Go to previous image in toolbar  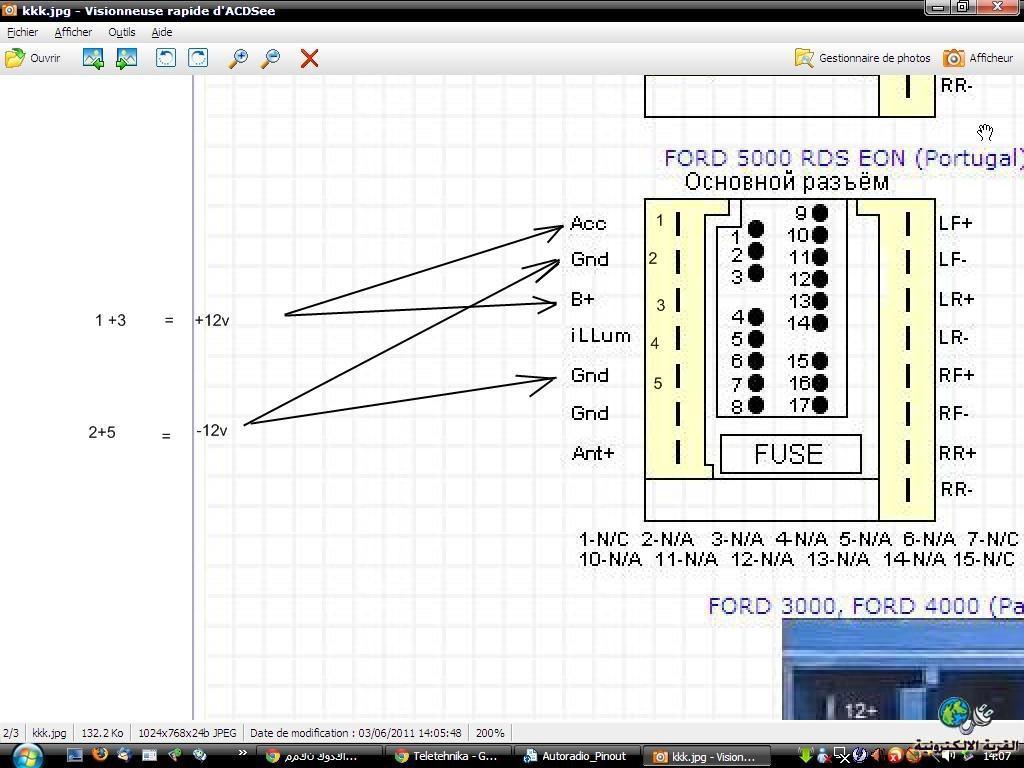coord(93,58)
